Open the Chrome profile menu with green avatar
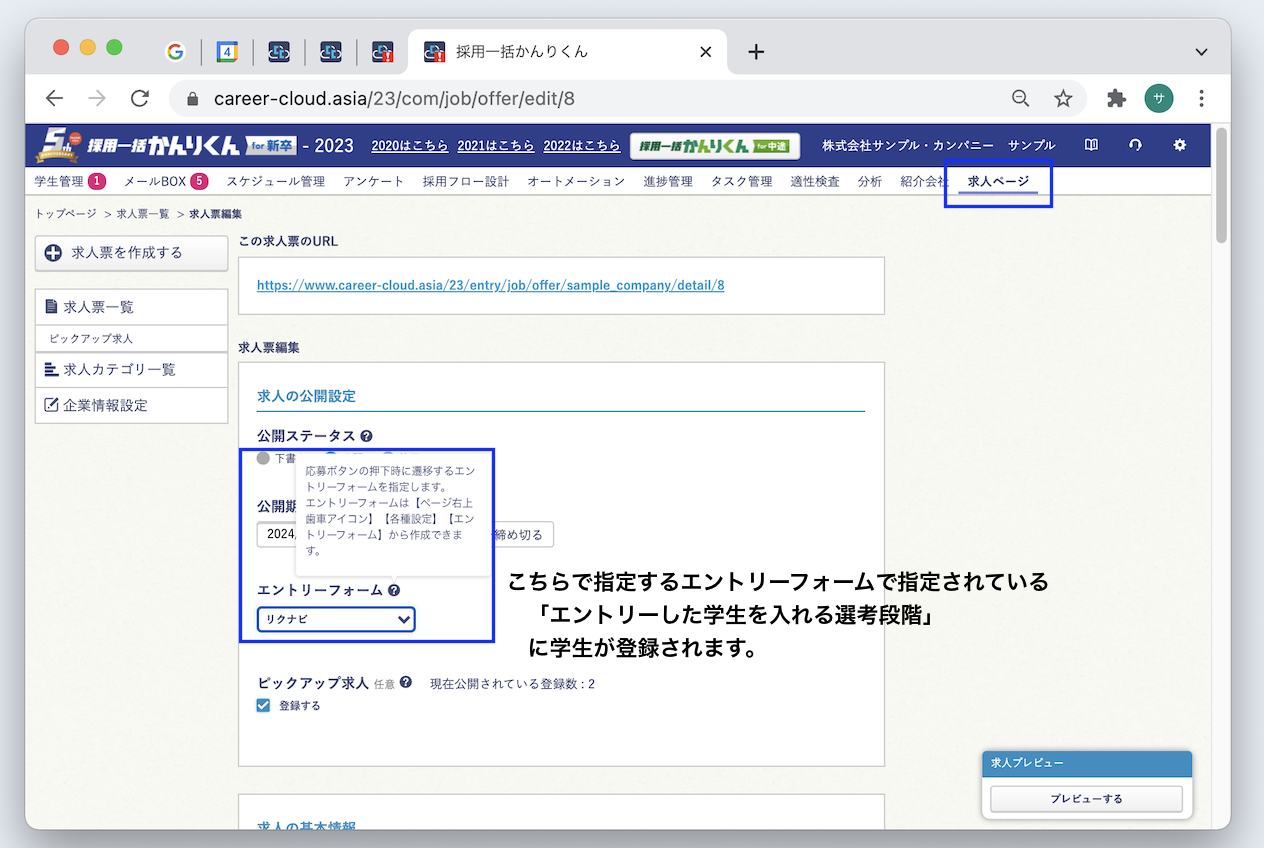Viewport: 1264px width, 848px height. tap(1158, 99)
